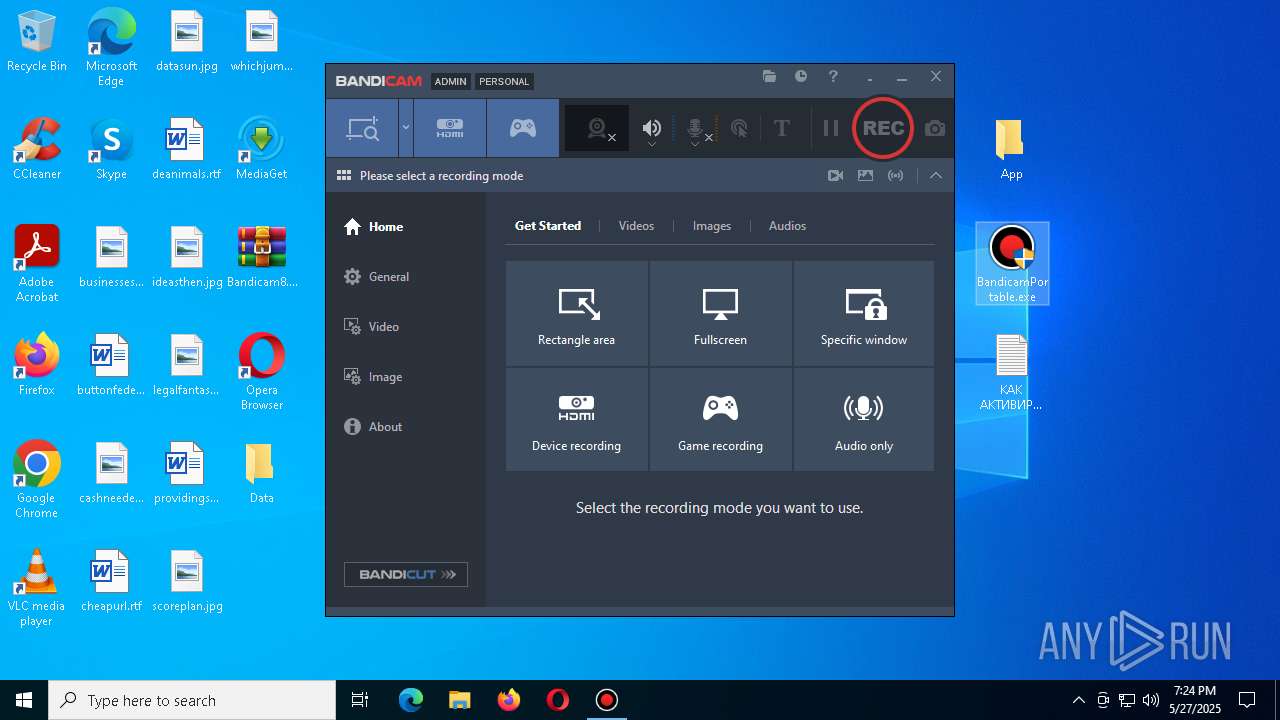Open the Bandicut link button
This screenshot has width=1280, height=720.
[406, 574]
